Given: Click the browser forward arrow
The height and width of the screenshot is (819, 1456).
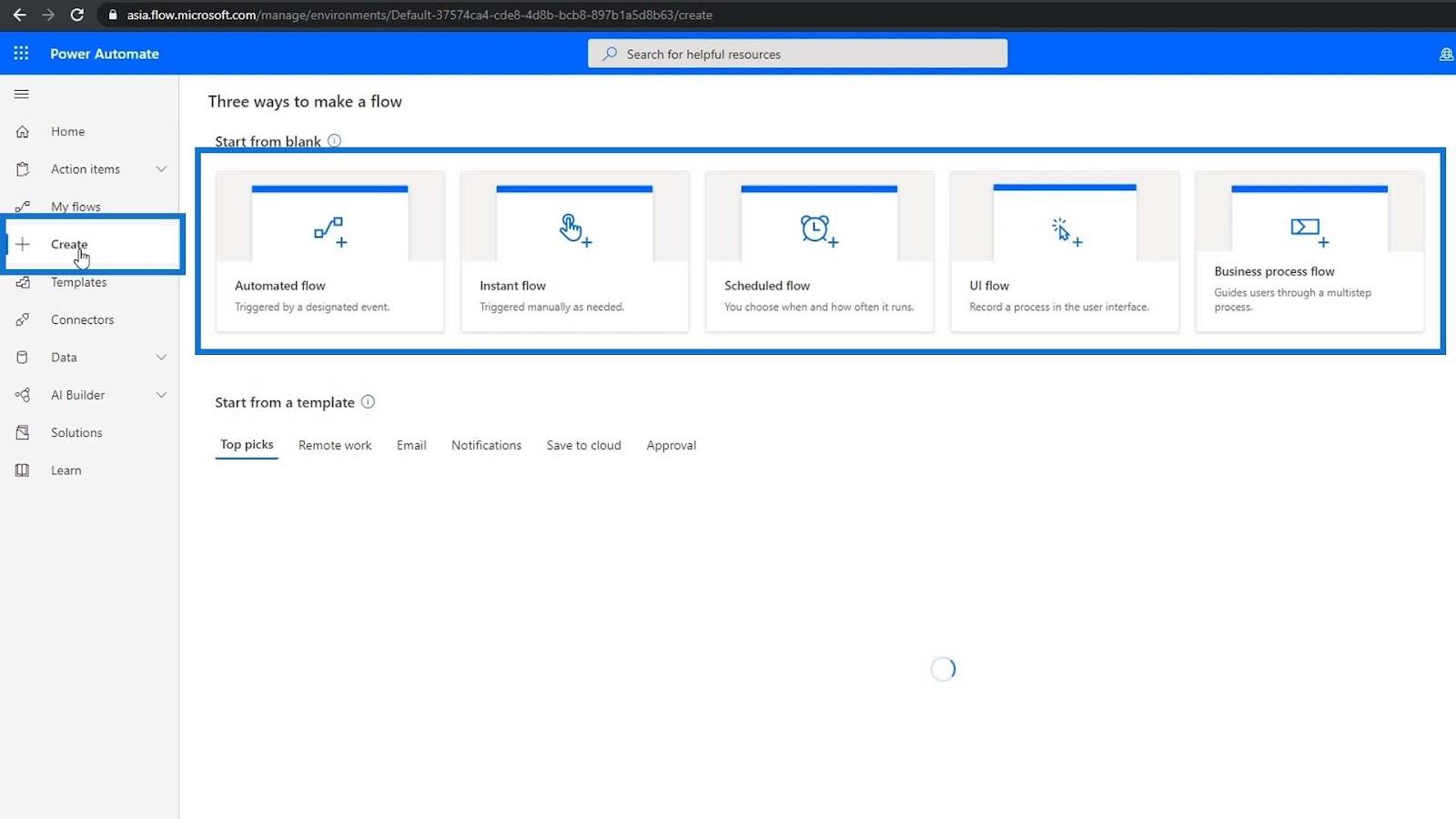Looking at the screenshot, I should [x=48, y=15].
